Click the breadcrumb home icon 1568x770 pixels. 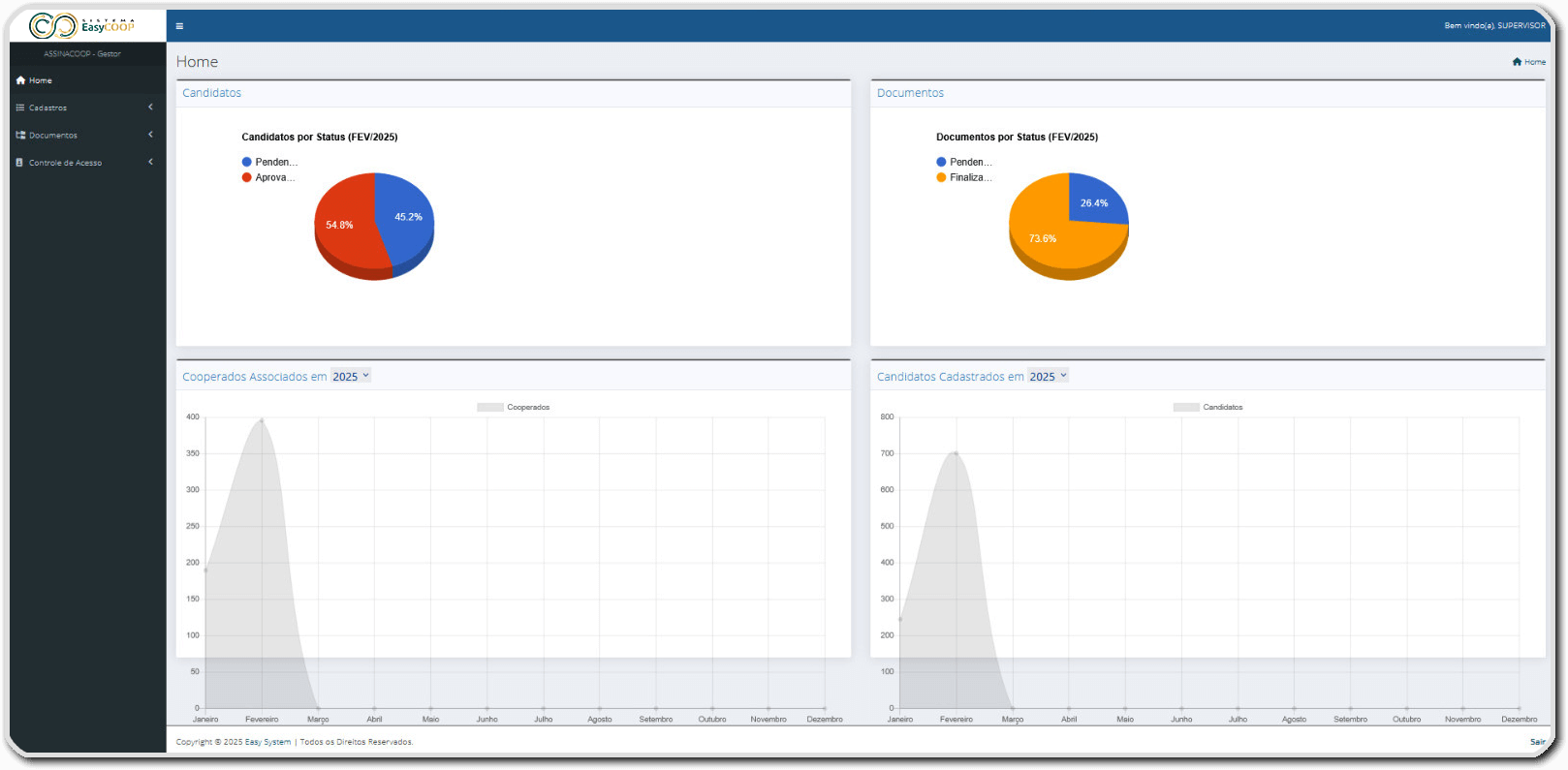coord(1517,62)
